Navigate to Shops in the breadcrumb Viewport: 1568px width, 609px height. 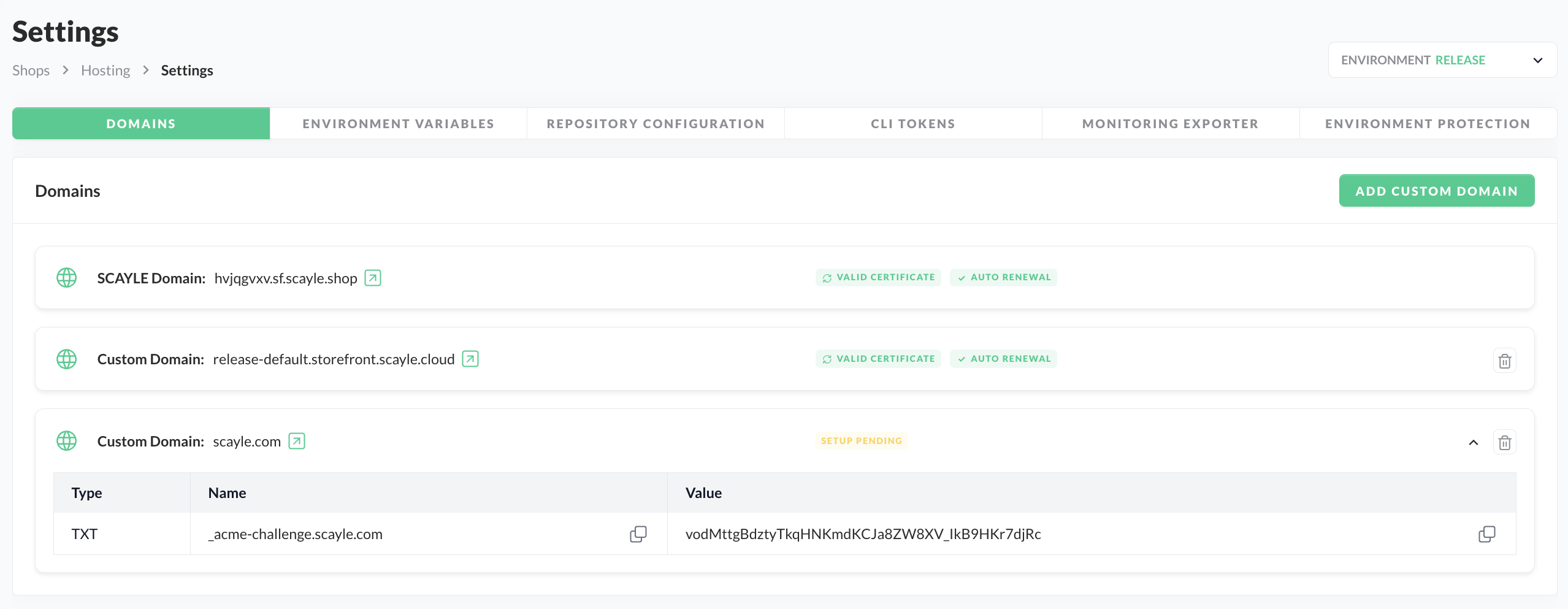click(31, 71)
